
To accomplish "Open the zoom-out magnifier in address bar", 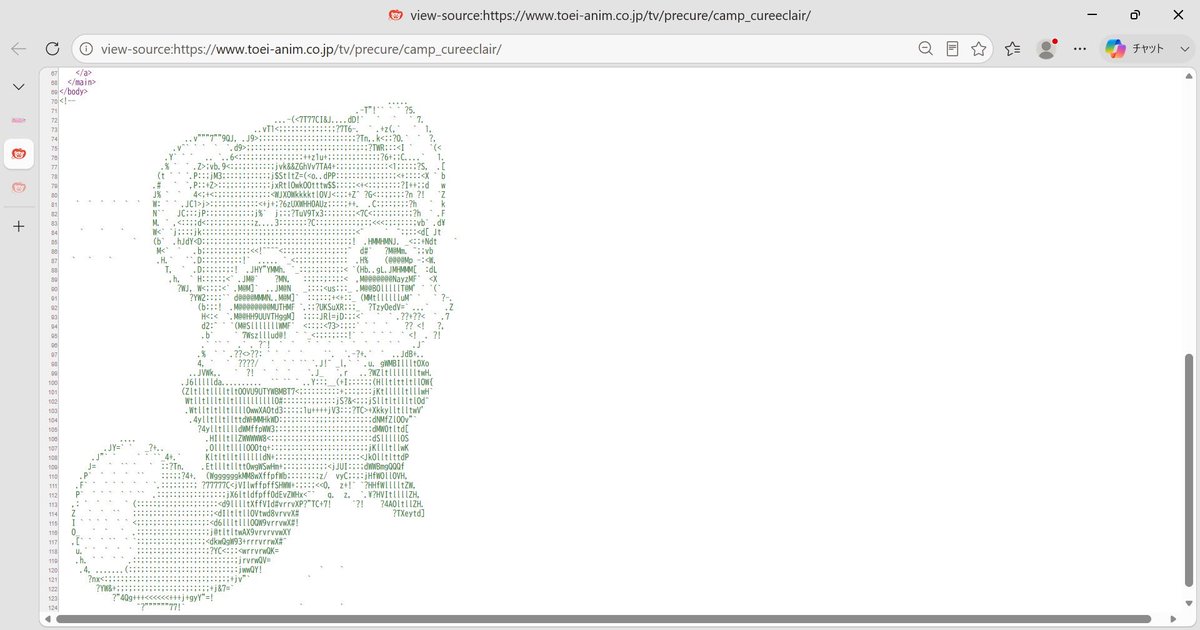I will (927, 48).
